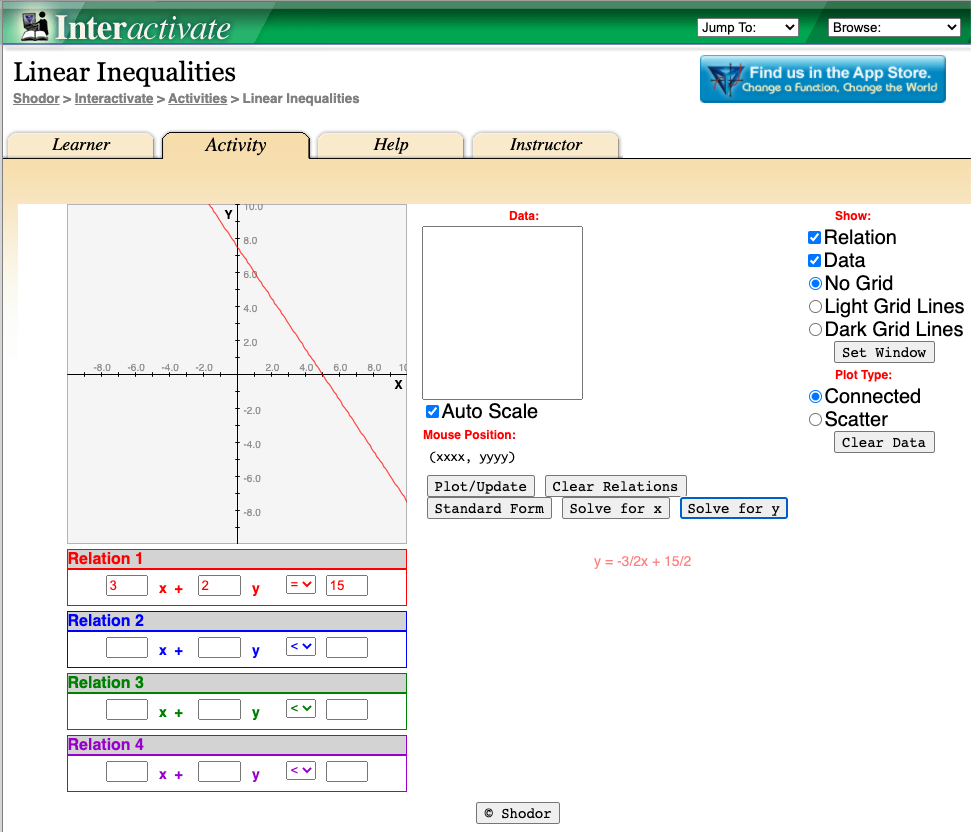
Task: Click inside the Data text area
Action: click(x=502, y=313)
